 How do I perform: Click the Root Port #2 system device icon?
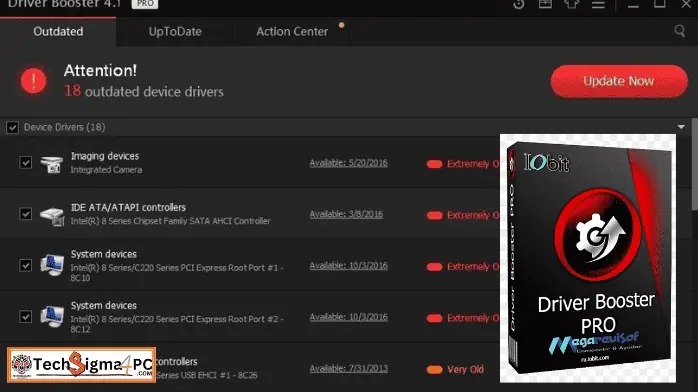[52, 316]
